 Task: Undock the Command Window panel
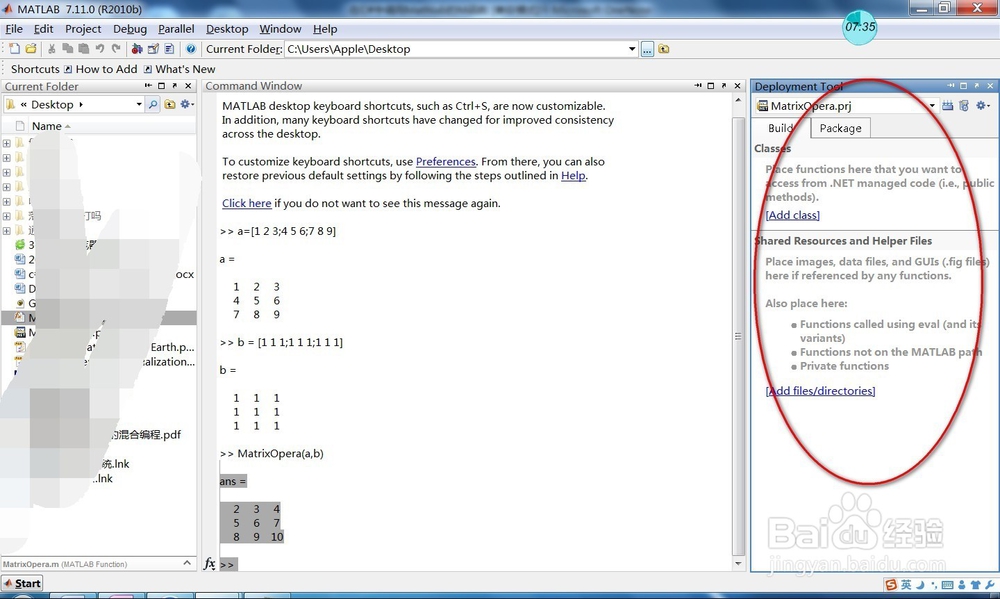tap(724, 85)
